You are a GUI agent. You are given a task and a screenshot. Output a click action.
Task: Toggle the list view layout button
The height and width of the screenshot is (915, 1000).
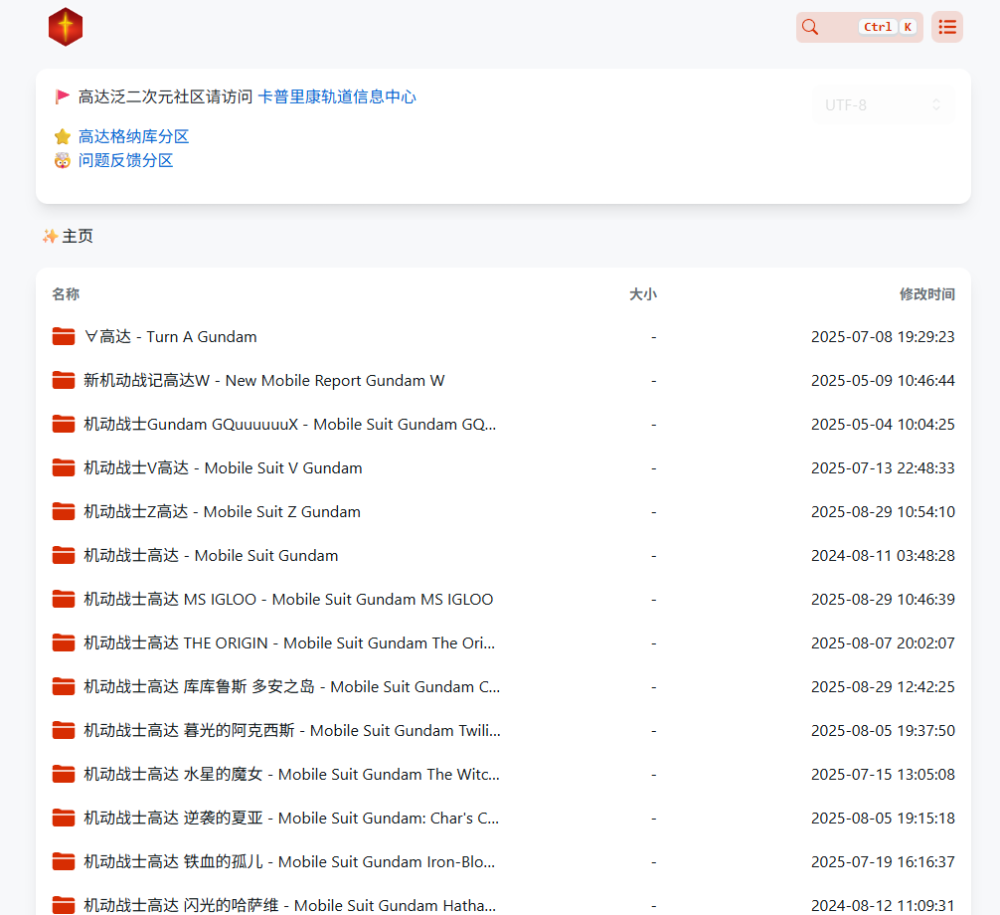946,27
